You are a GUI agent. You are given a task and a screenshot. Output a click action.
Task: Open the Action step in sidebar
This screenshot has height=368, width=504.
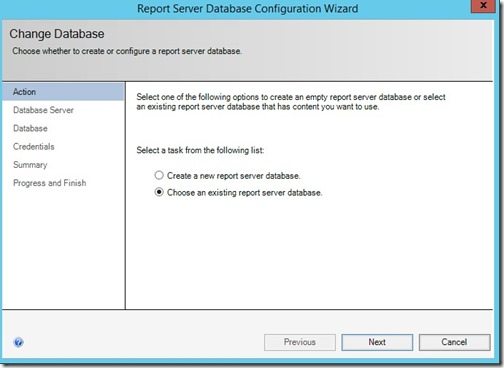(64, 92)
